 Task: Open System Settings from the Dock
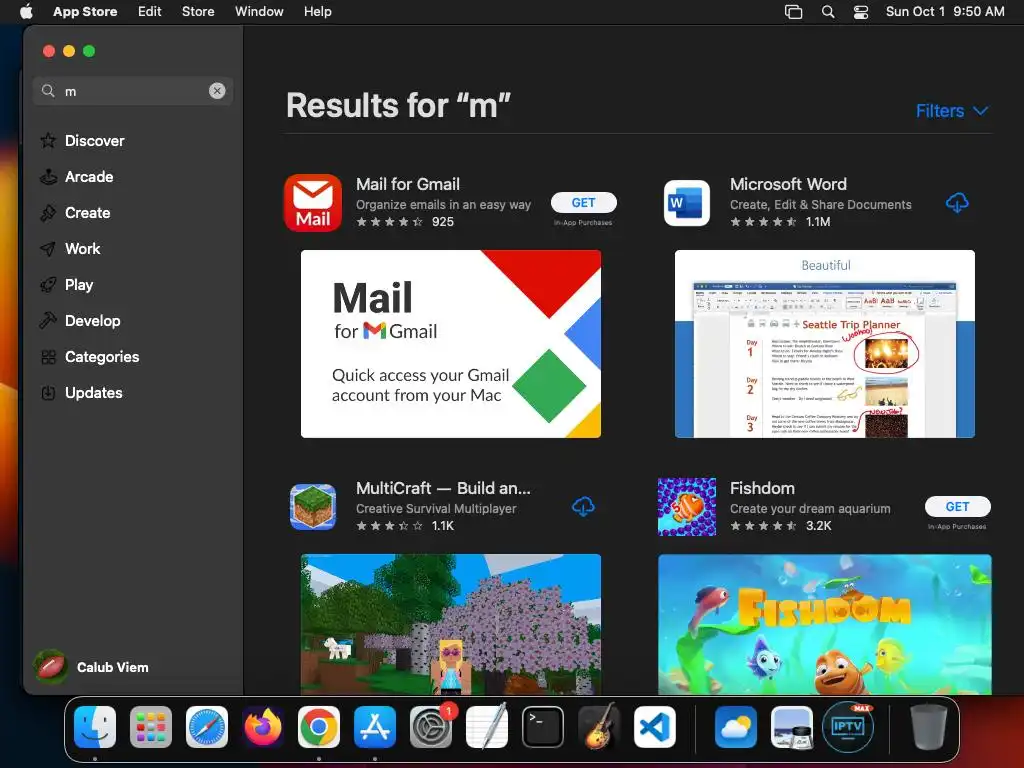point(431,727)
